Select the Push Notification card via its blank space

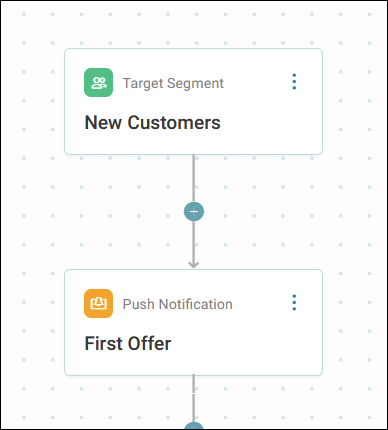pyautogui.click(x=260, y=343)
